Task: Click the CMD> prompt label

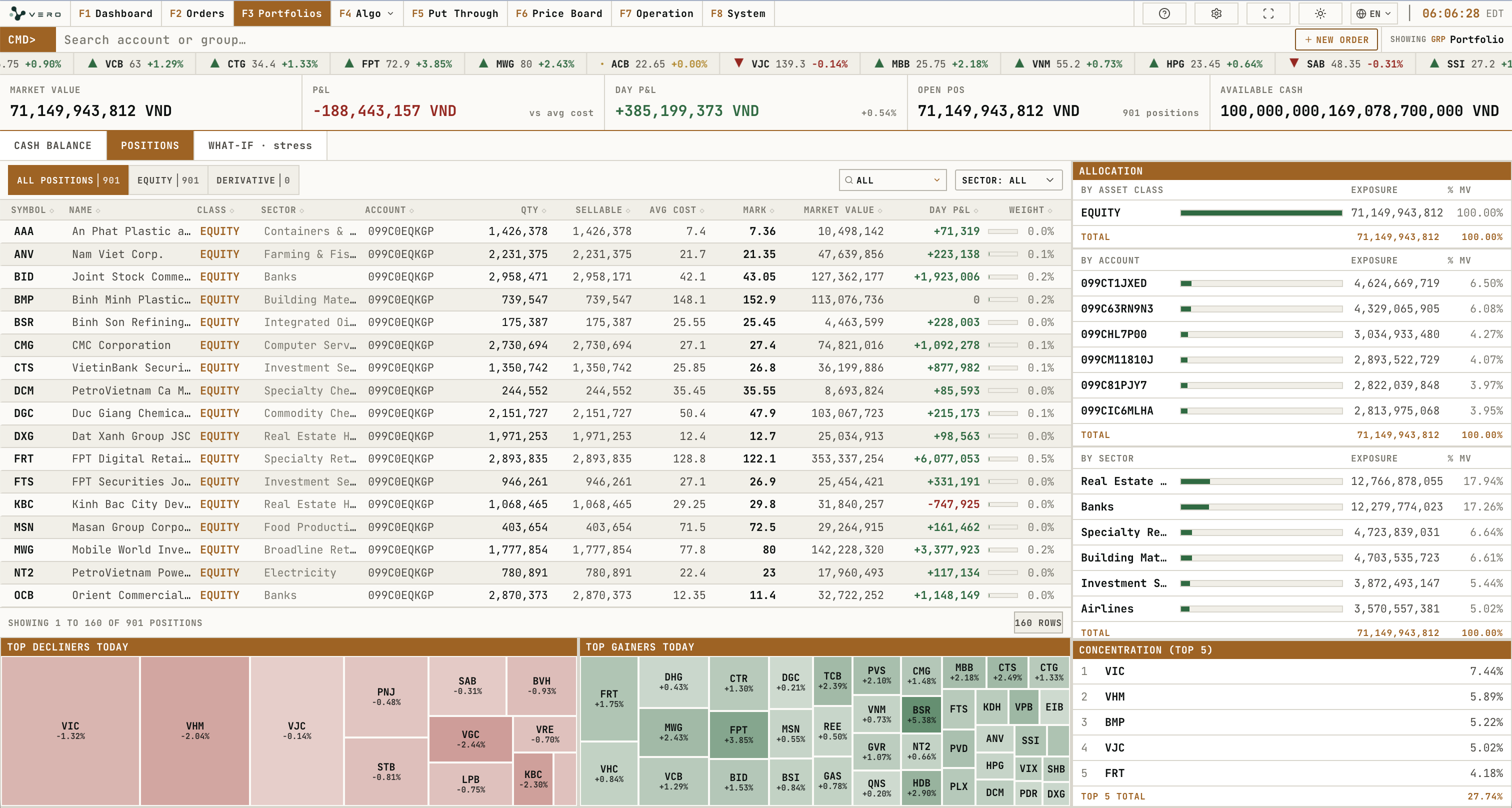Action: tap(27, 39)
